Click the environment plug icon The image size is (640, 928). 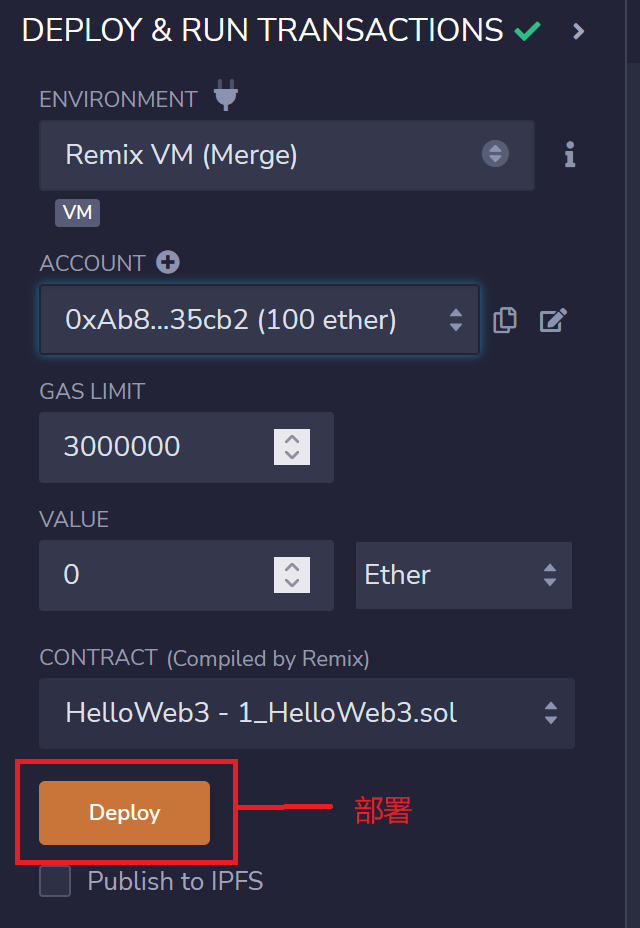[227, 98]
